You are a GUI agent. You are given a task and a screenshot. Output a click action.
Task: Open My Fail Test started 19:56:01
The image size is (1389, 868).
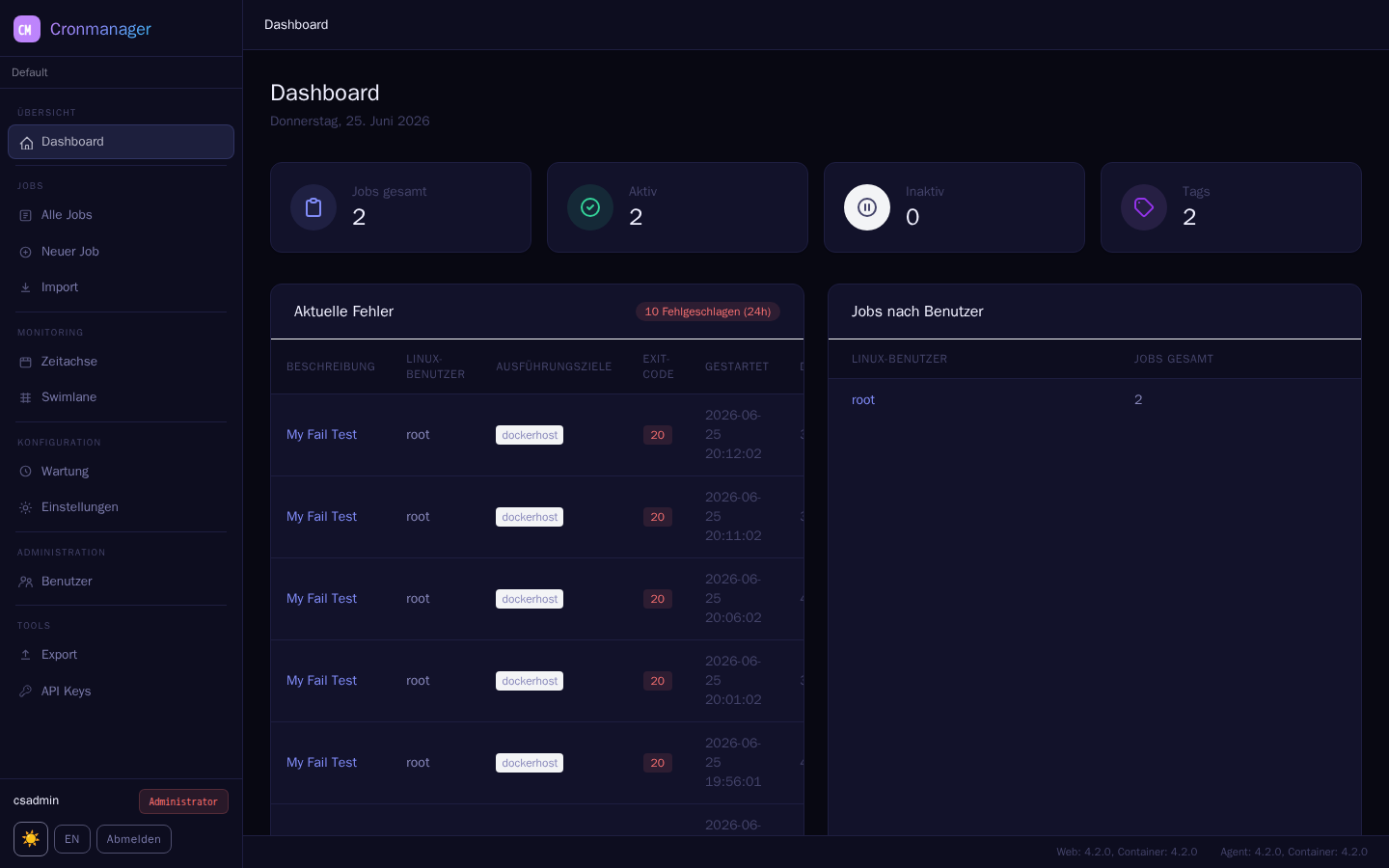(x=321, y=763)
